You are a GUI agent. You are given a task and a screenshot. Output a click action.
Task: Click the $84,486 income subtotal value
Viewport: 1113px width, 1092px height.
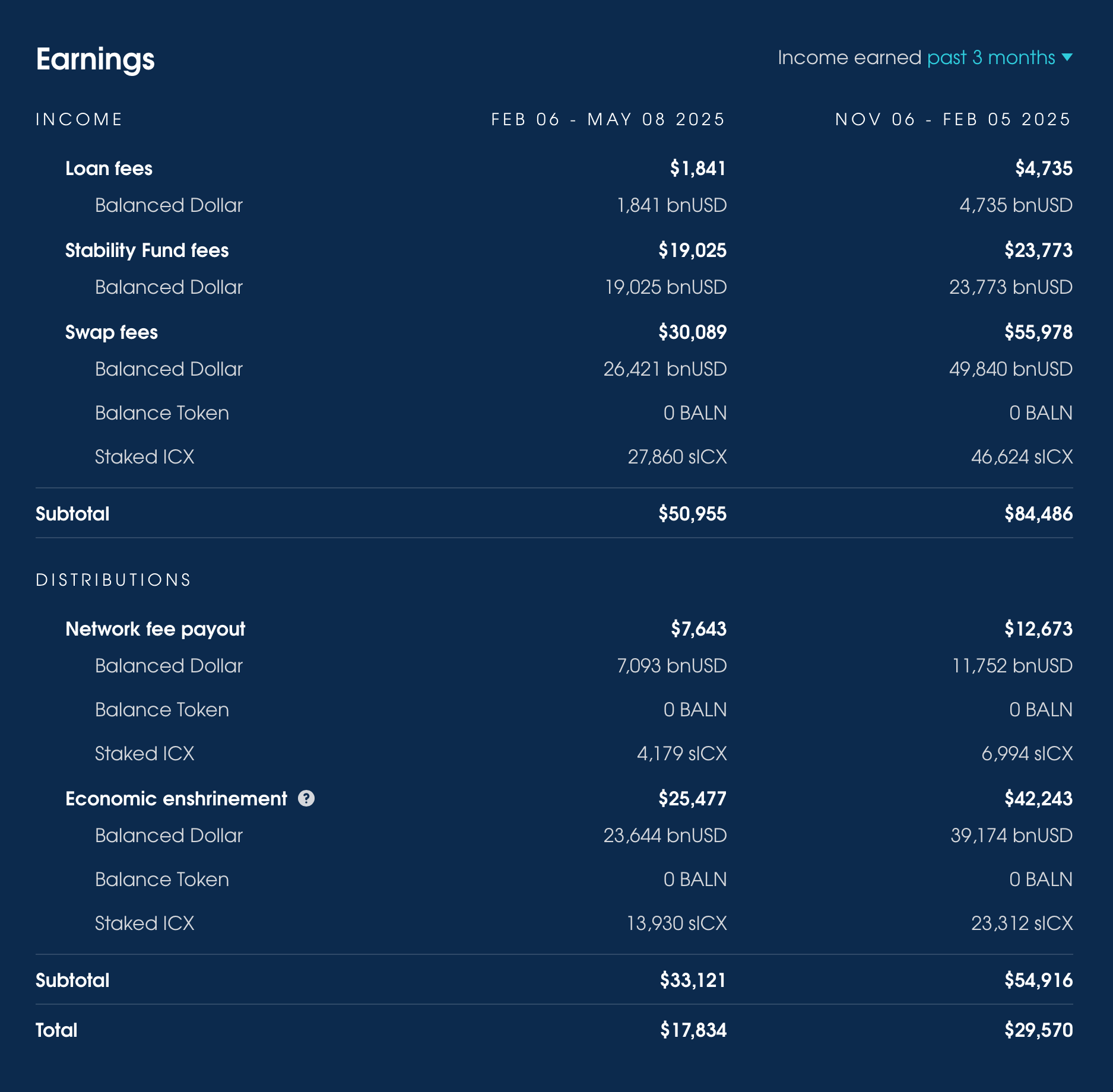[1038, 514]
